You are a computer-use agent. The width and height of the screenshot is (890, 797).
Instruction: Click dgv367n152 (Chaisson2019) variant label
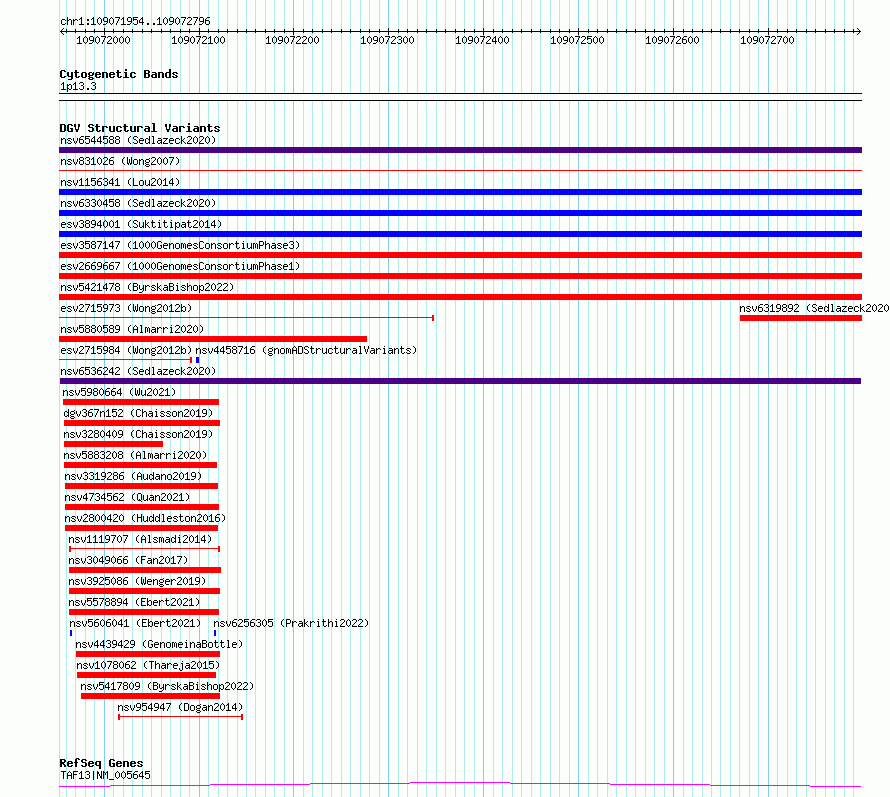(x=138, y=413)
